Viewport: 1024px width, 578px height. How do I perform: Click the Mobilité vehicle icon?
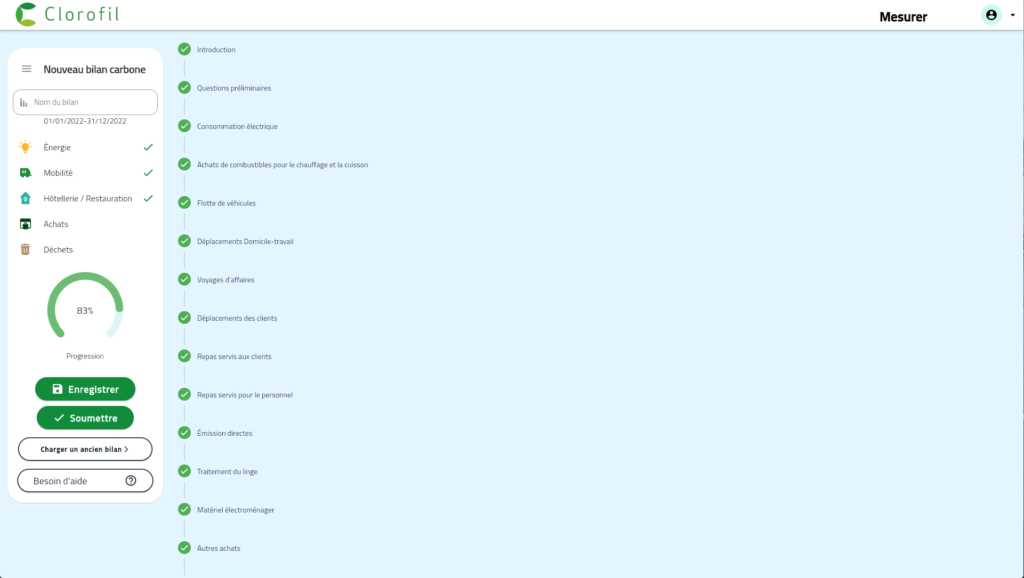pos(25,173)
